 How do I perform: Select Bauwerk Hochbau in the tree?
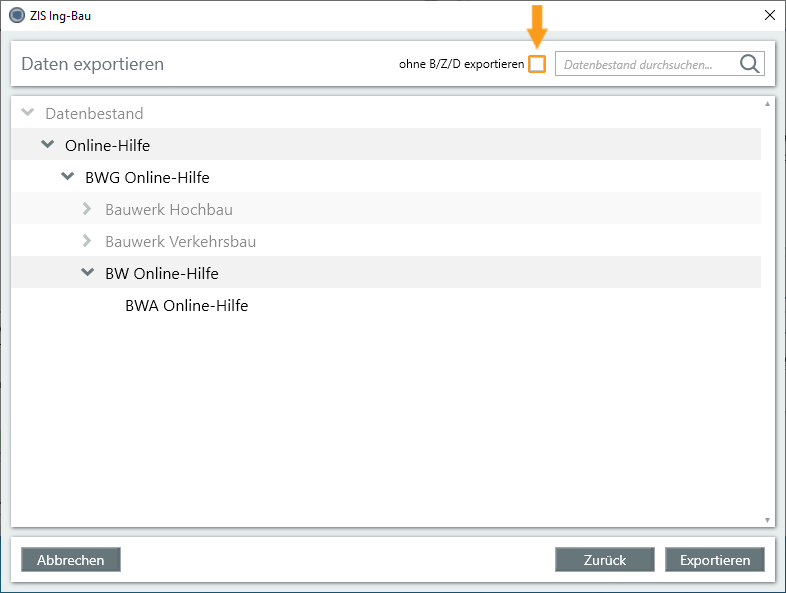tap(168, 210)
